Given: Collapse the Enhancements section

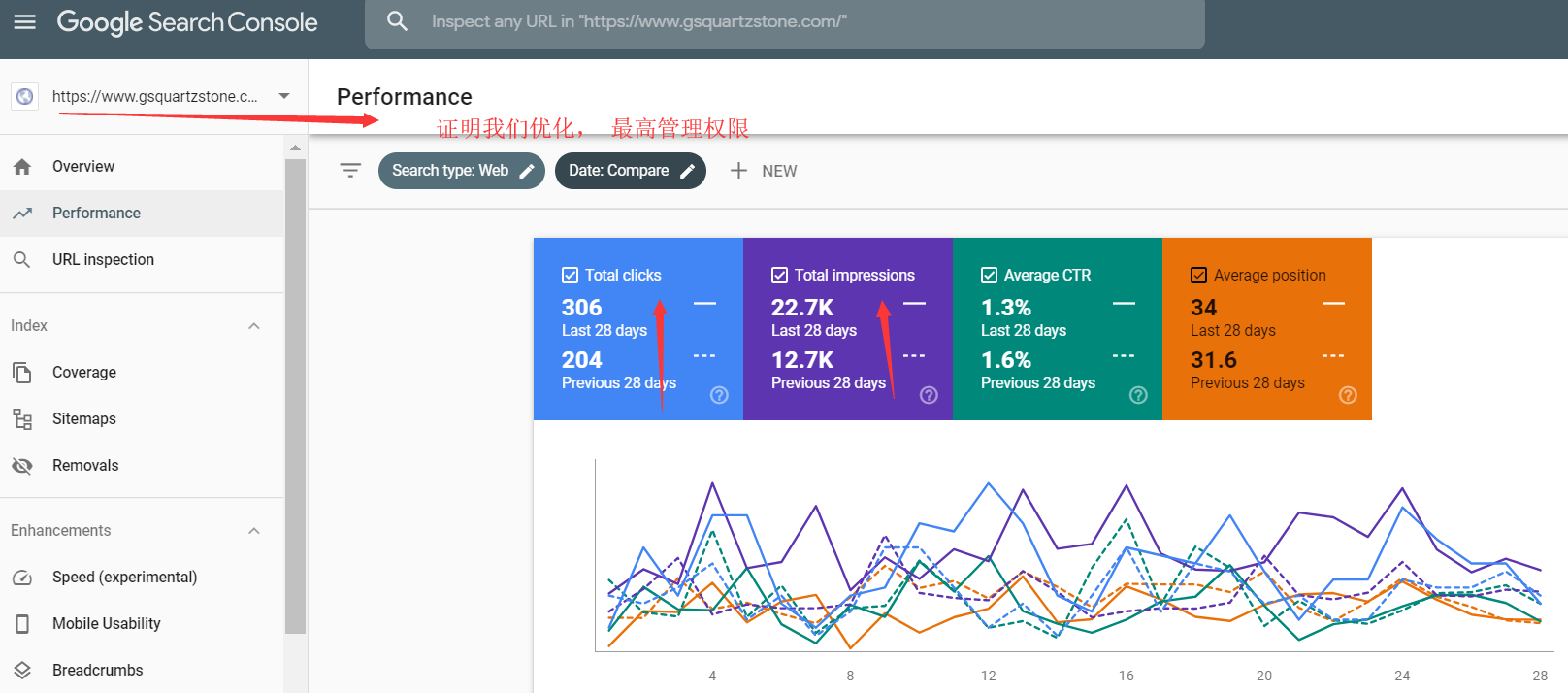Looking at the screenshot, I should tap(254, 531).
